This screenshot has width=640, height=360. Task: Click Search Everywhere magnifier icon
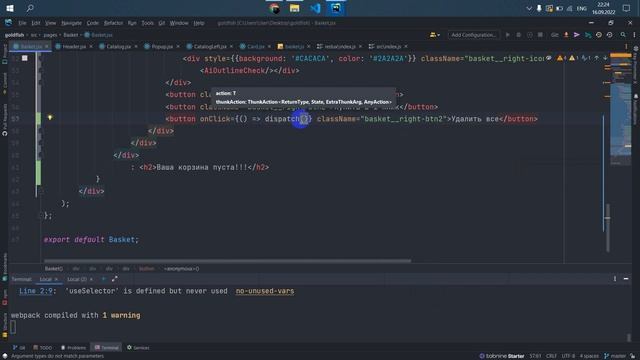point(623,35)
